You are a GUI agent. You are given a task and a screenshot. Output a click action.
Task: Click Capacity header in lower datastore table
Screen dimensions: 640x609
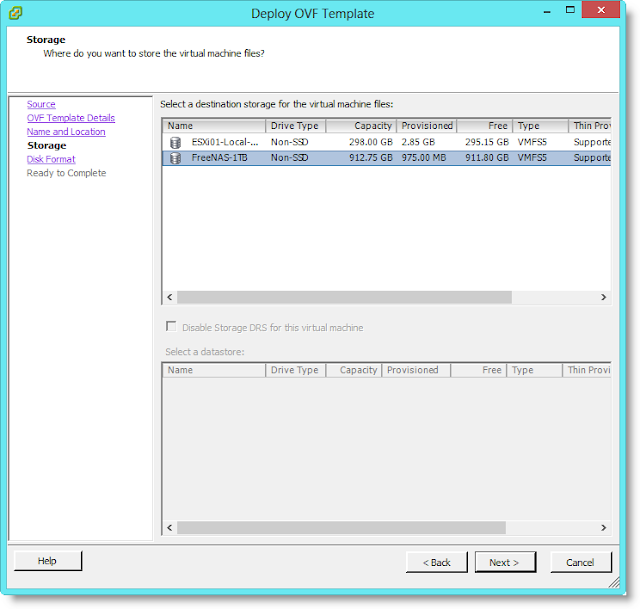[x=354, y=370]
